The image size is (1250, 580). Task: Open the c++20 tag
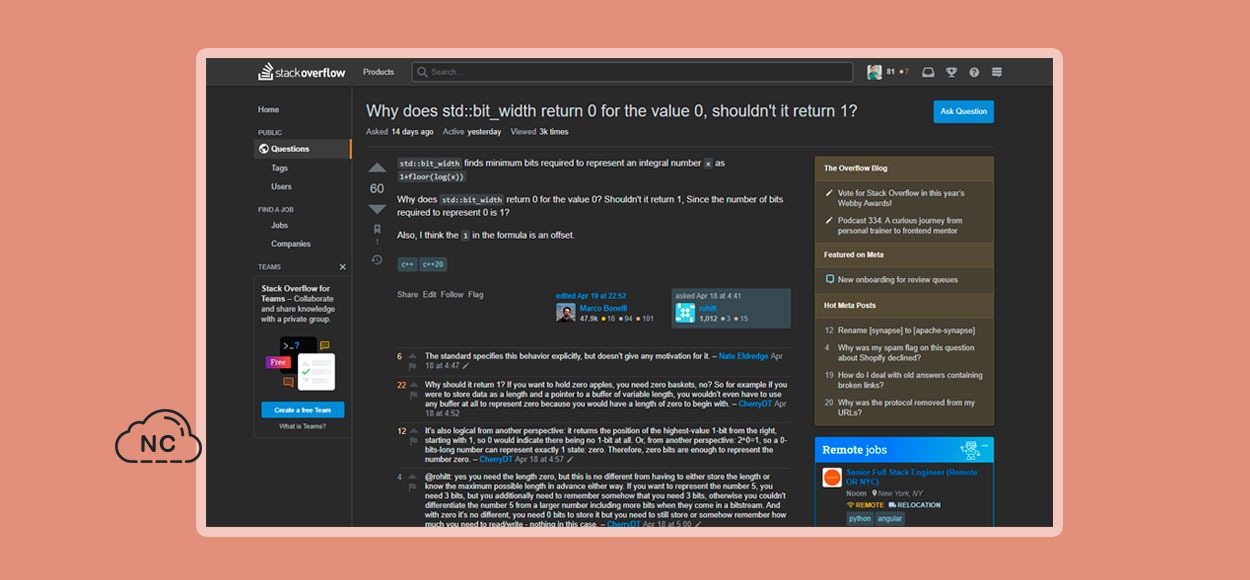tap(434, 264)
